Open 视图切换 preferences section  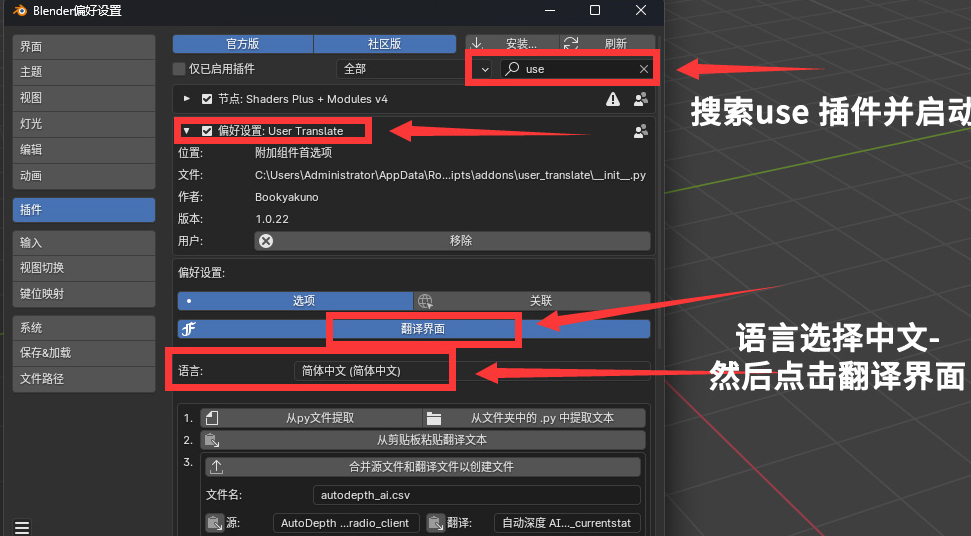84,268
